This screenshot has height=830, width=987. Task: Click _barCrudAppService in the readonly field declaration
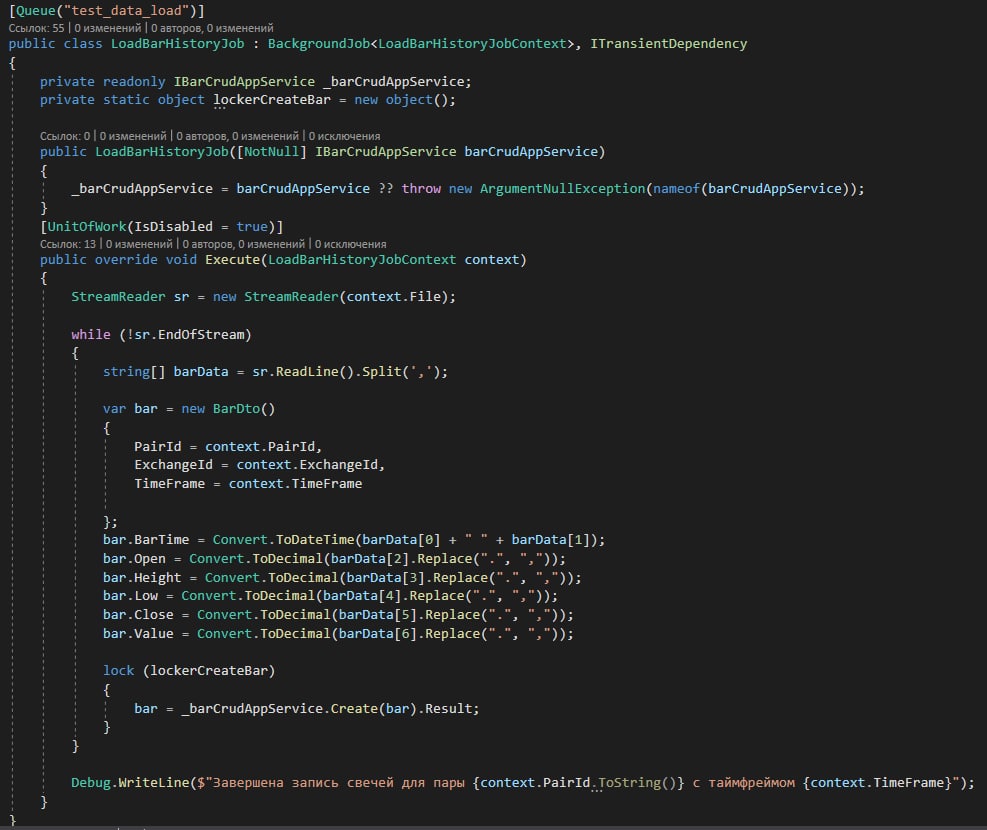click(393, 81)
